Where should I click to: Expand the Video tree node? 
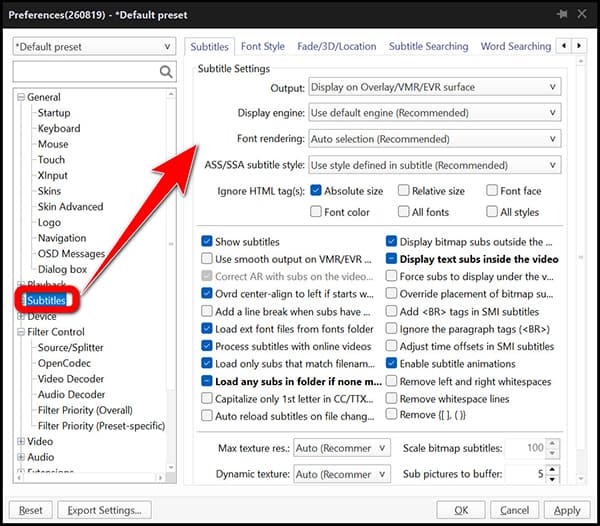point(21,441)
